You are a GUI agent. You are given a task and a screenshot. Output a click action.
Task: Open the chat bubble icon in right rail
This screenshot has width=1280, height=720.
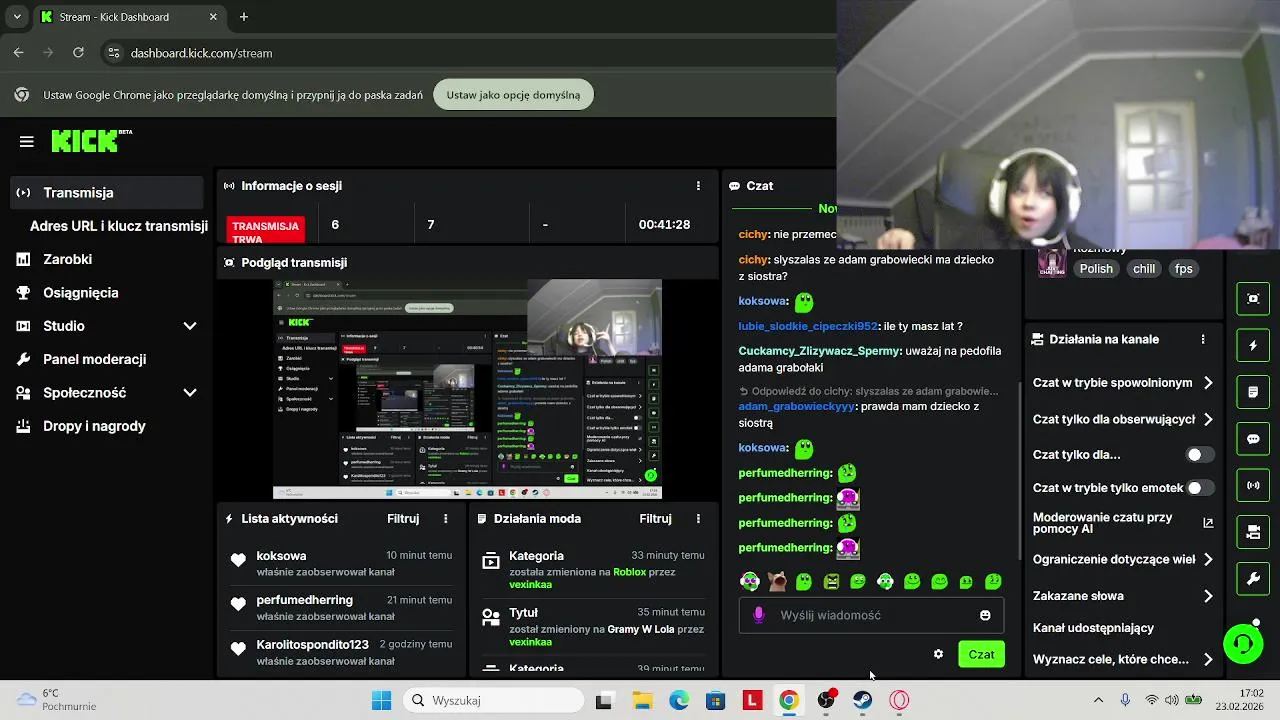tap(1253, 439)
